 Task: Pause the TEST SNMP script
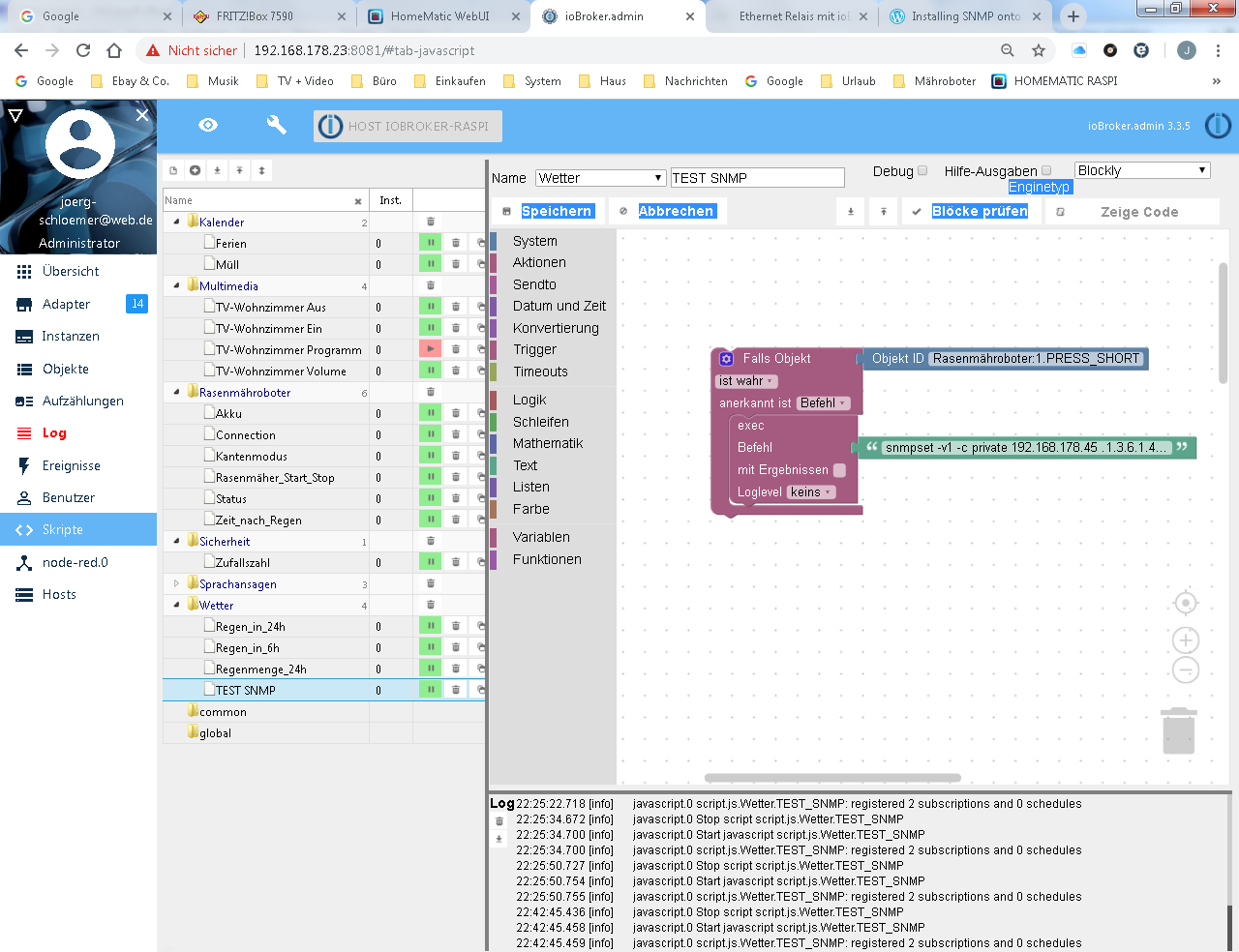[430, 690]
